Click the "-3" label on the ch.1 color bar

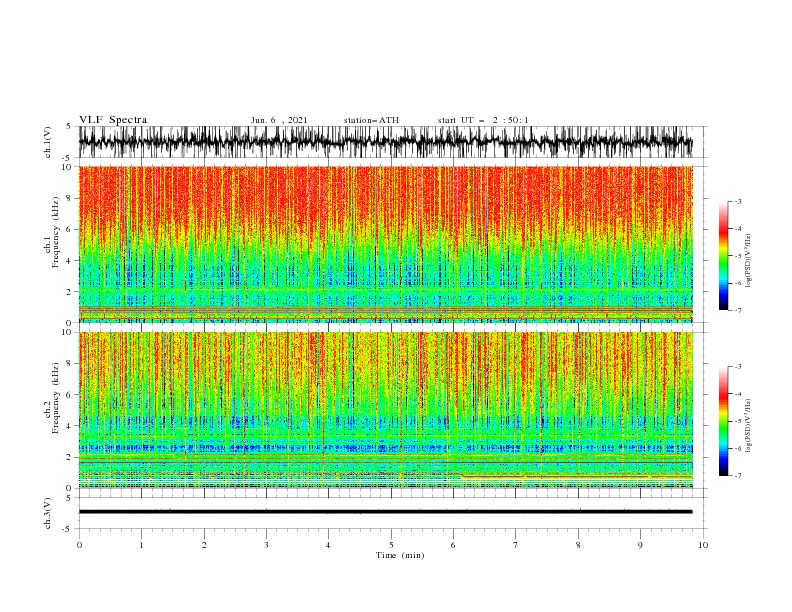(737, 201)
